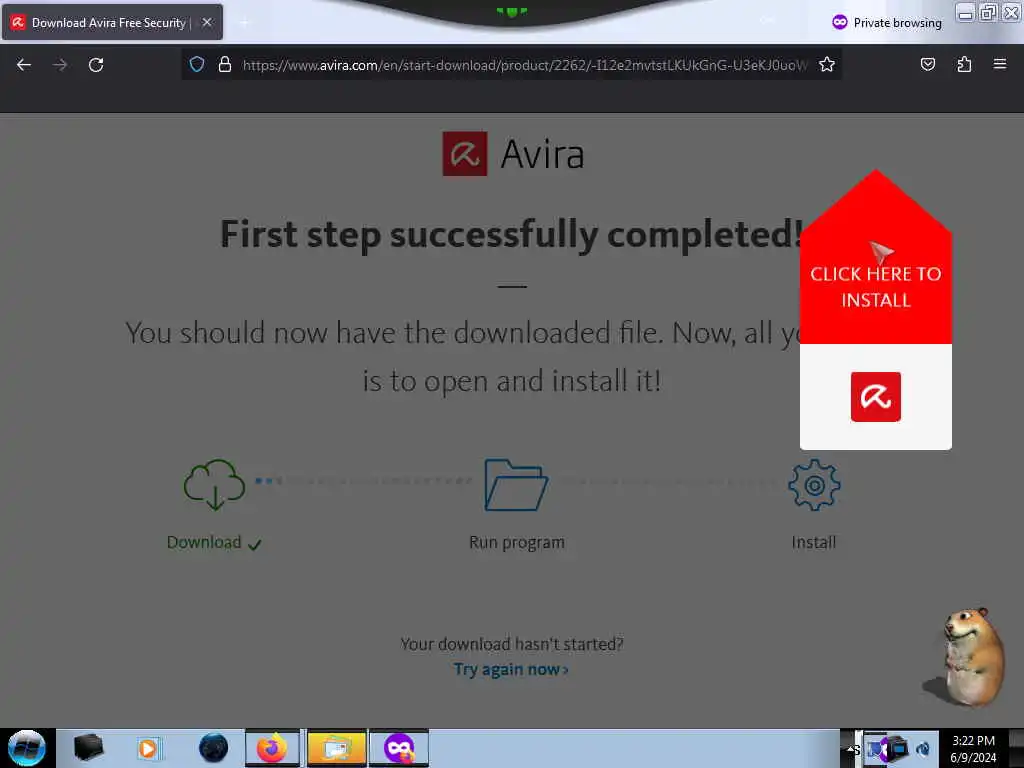Minimize the browser window
1024x768 pixels.
(x=965, y=12)
